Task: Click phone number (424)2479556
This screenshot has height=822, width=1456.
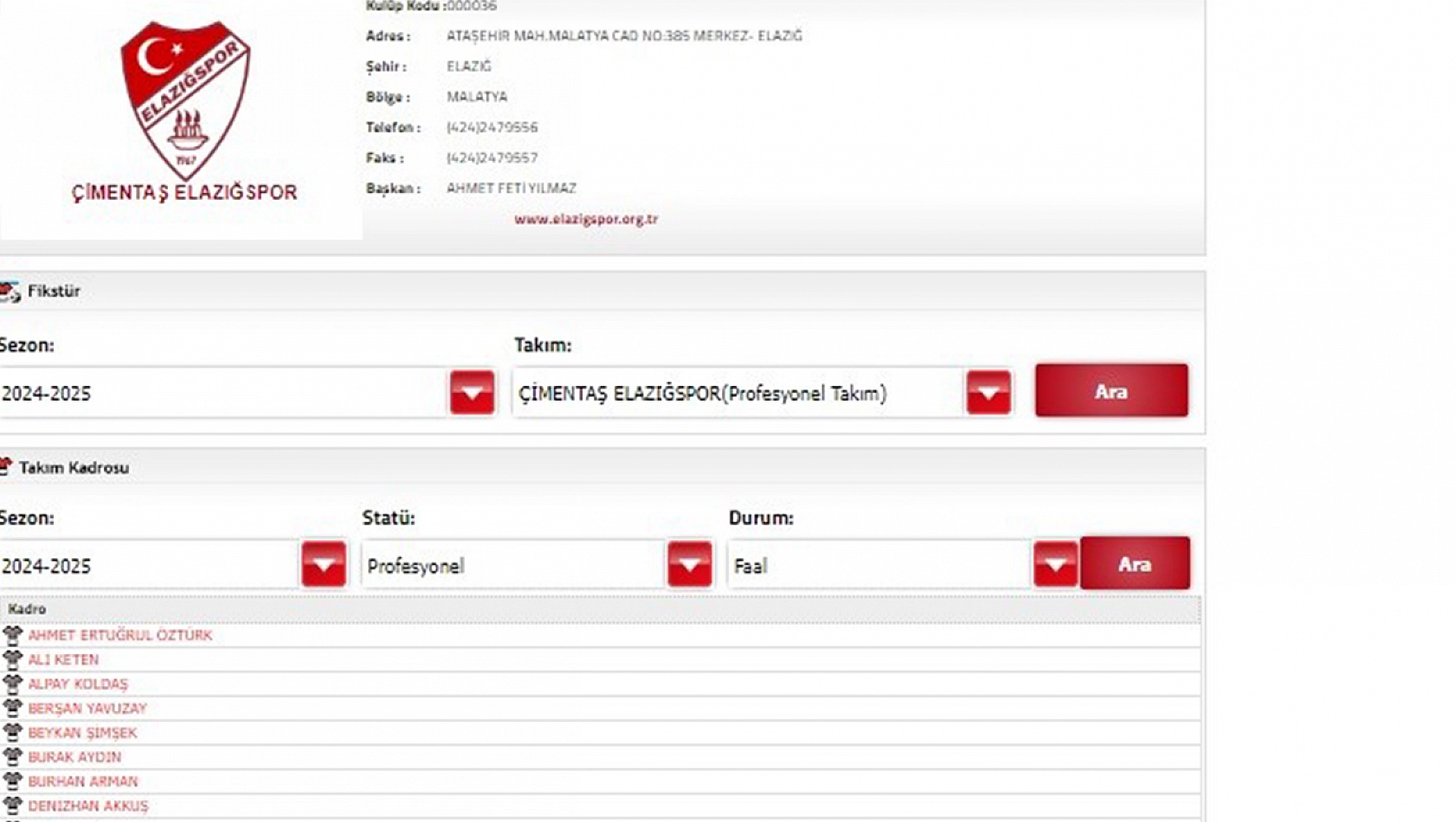Action: [x=493, y=127]
